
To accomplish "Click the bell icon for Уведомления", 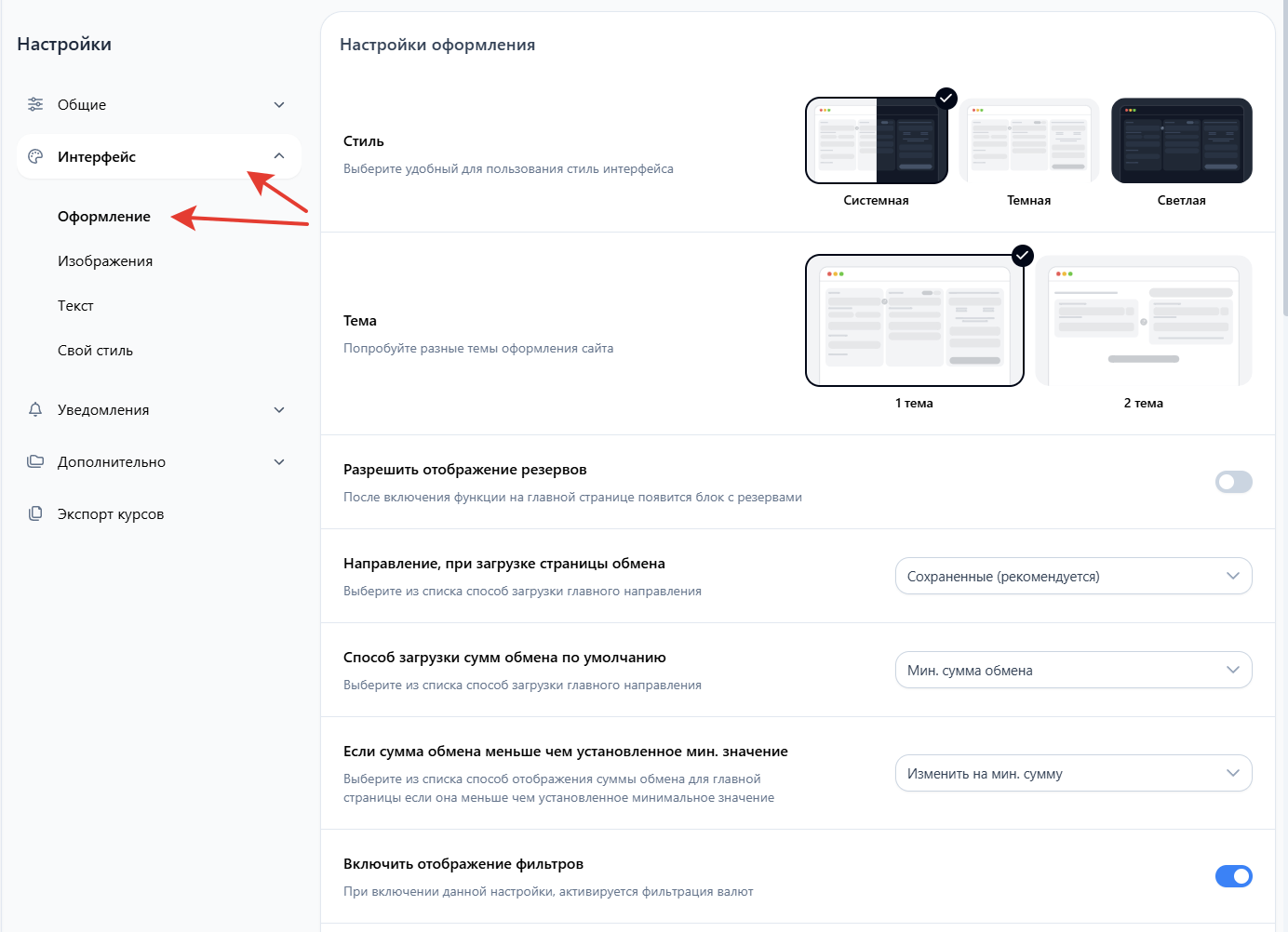I will [35, 409].
